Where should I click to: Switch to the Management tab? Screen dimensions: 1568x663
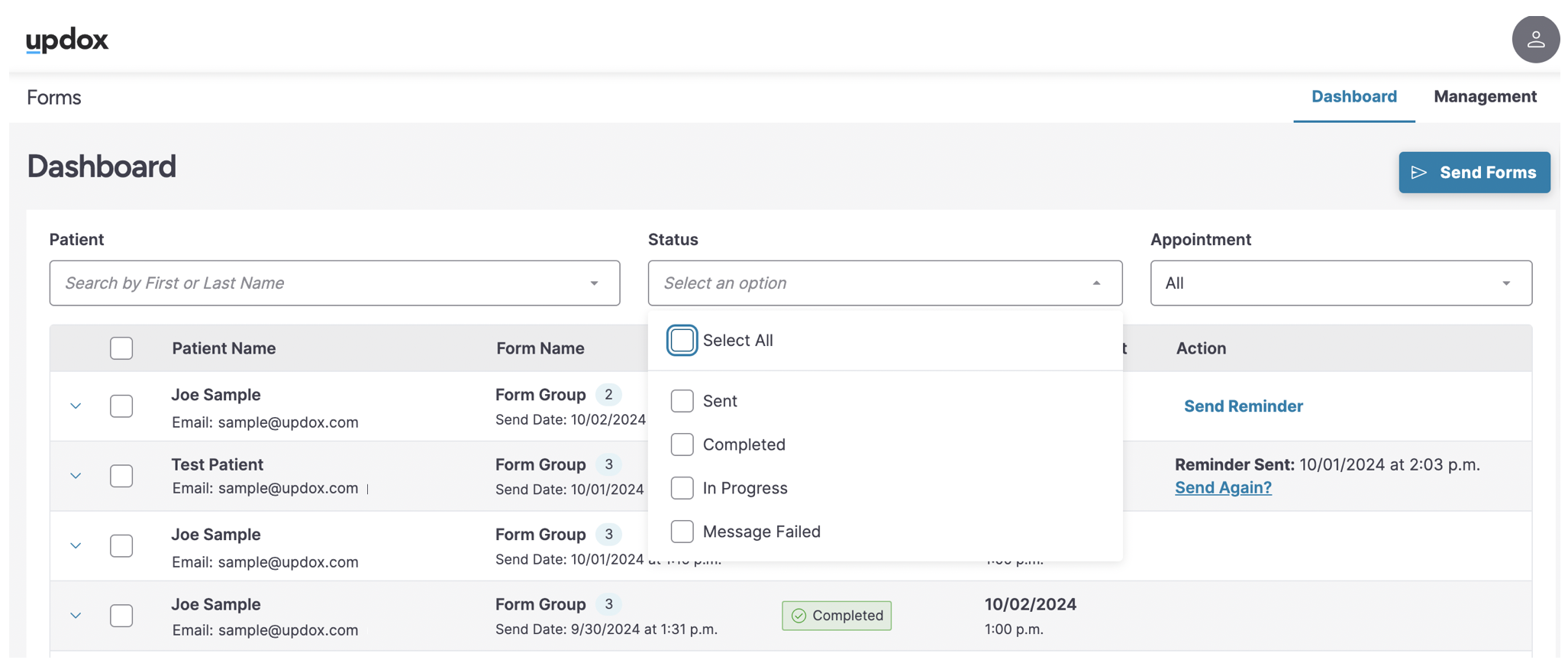click(1485, 96)
